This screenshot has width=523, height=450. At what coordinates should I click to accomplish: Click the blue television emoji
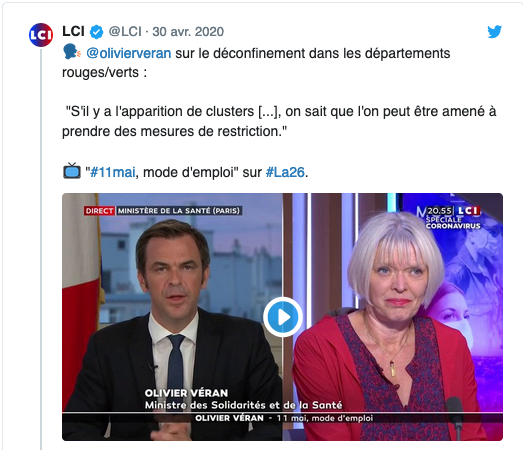click(72, 171)
